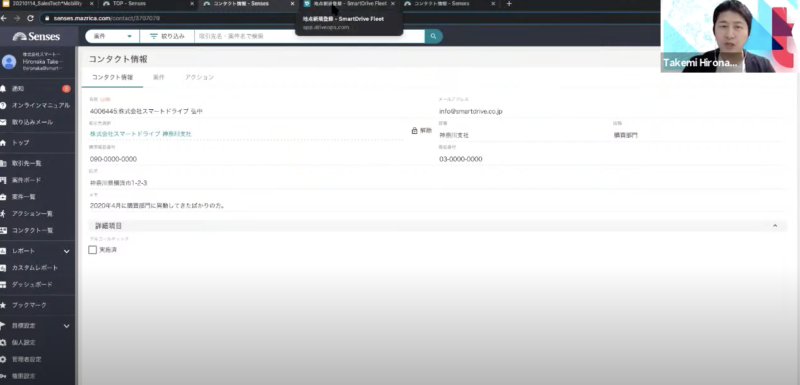This screenshot has width=800, height=385.
Task: Click the 解除 lock icon
Action: pos(414,131)
